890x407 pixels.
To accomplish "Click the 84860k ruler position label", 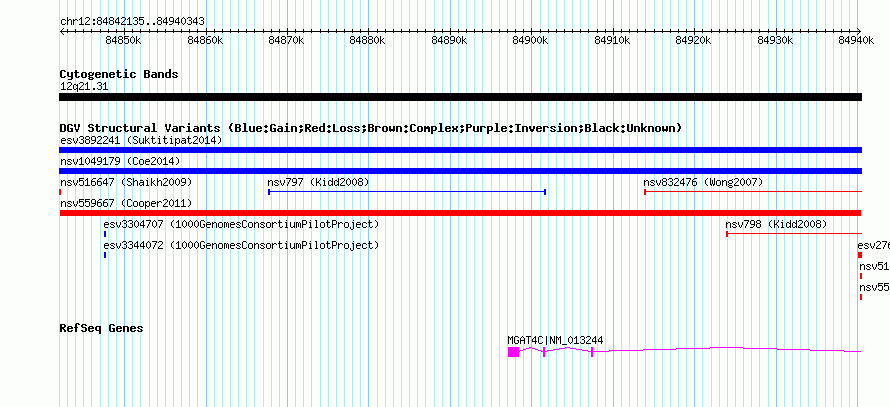I will click(205, 40).
